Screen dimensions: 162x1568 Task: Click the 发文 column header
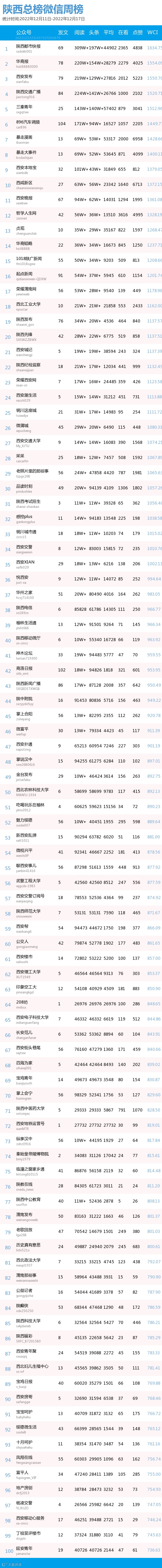(63, 32)
